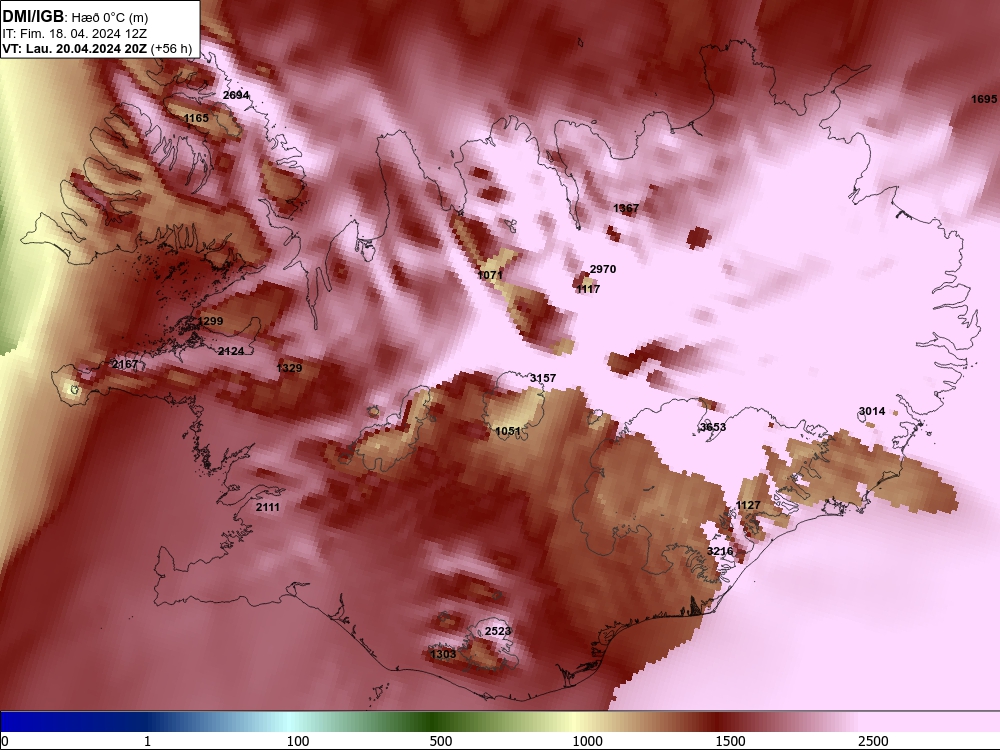
Task: Select the 1695 value label
Action: 983,99
